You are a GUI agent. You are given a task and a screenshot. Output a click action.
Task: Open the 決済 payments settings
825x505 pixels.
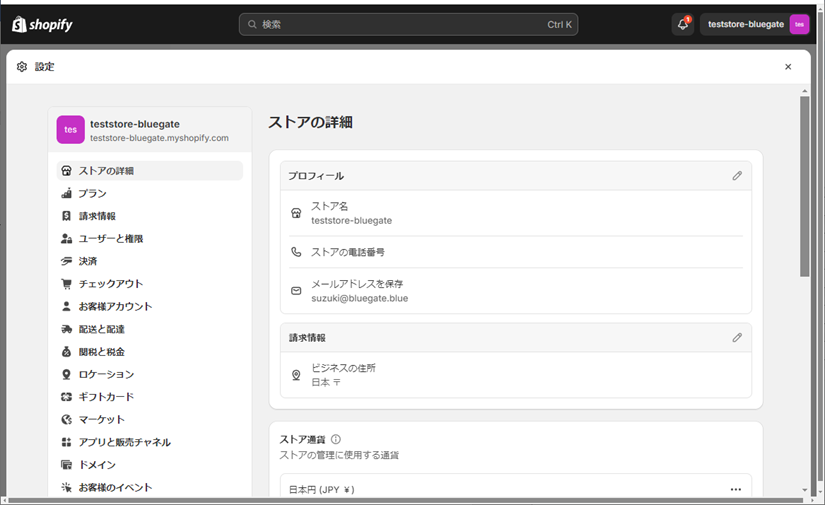point(88,261)
